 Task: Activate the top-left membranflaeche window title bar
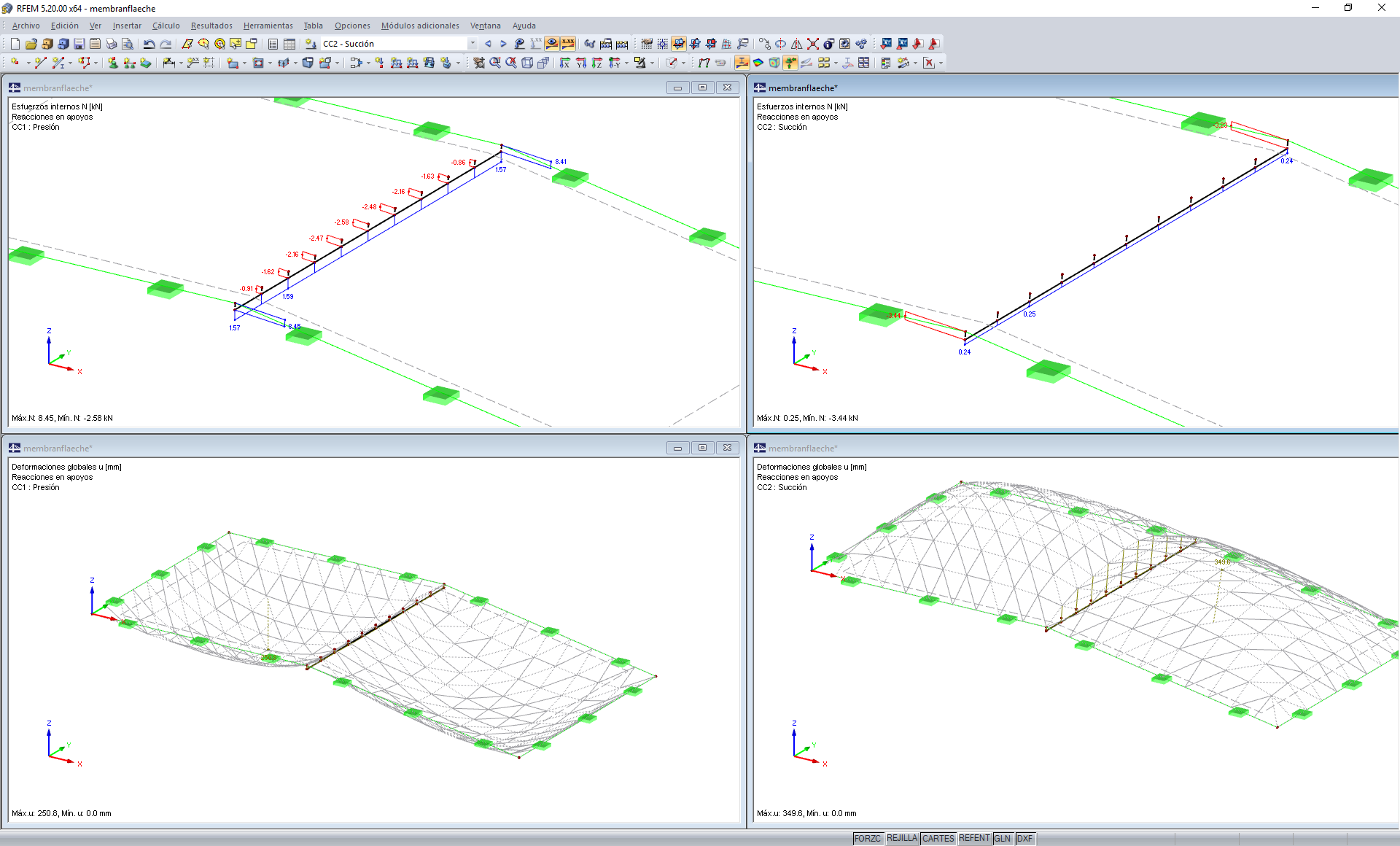pyautogui.click(x=292, y=88)
